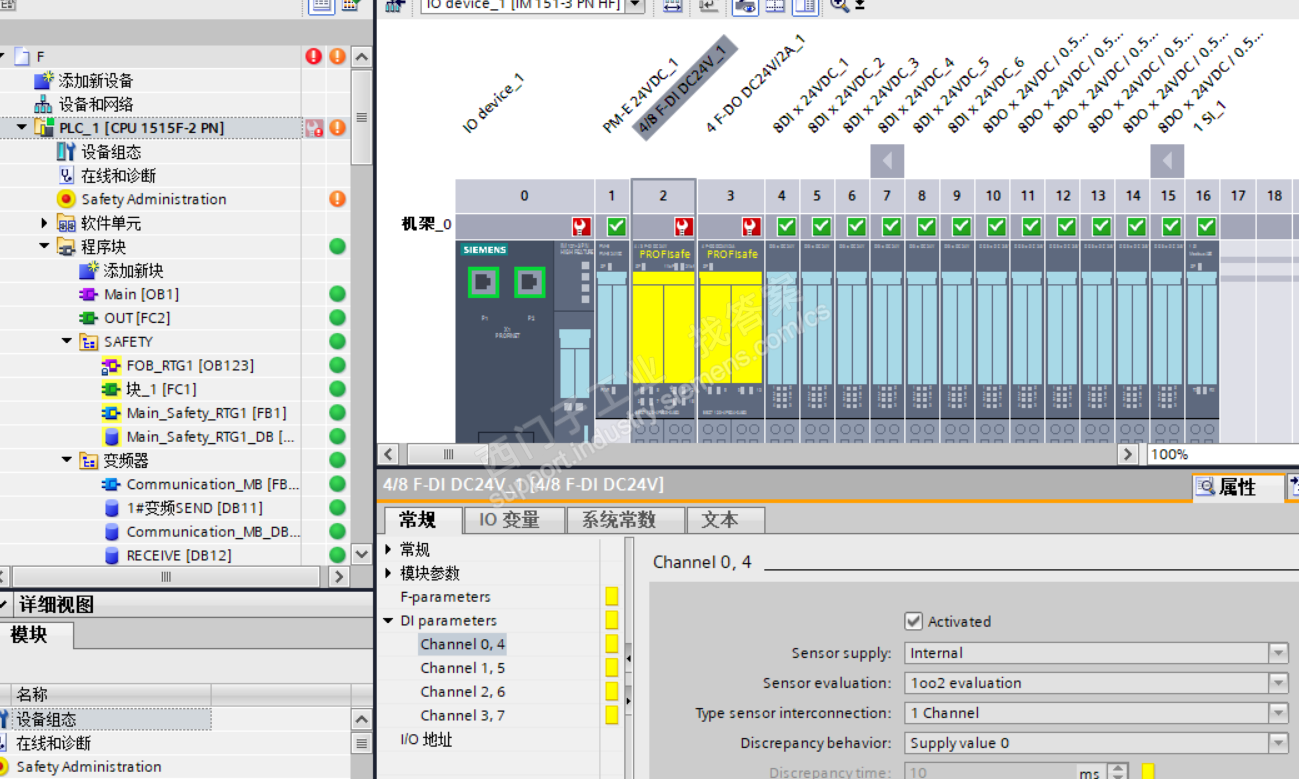Switch to the 文本 tab
This screenshot has height=779, width=1299.
tap(726, 520)
